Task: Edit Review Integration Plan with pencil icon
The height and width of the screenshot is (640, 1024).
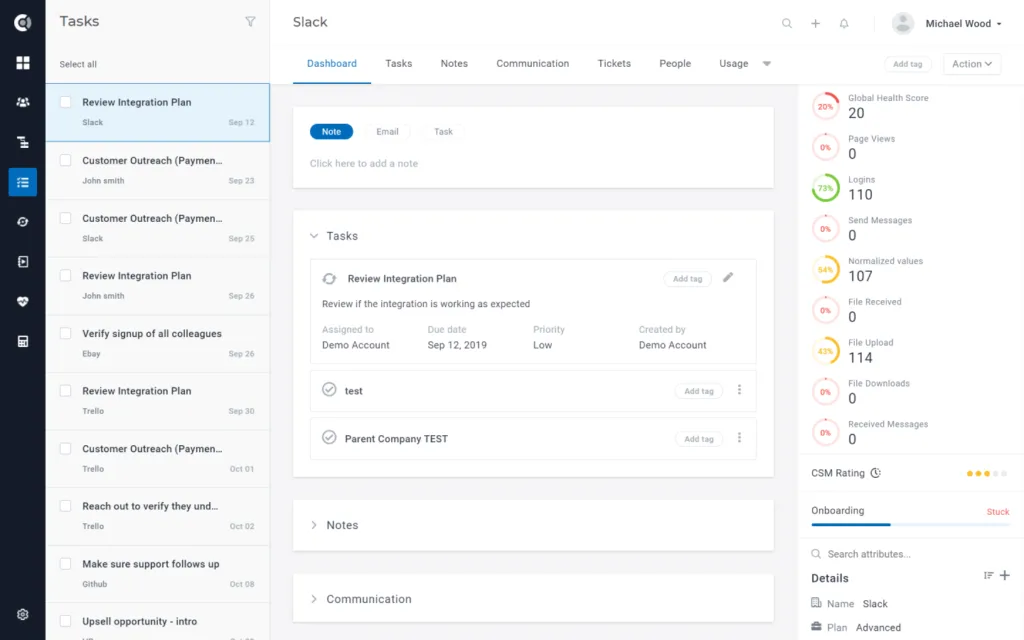Action: pyautogui.click(x=728, y=278)
